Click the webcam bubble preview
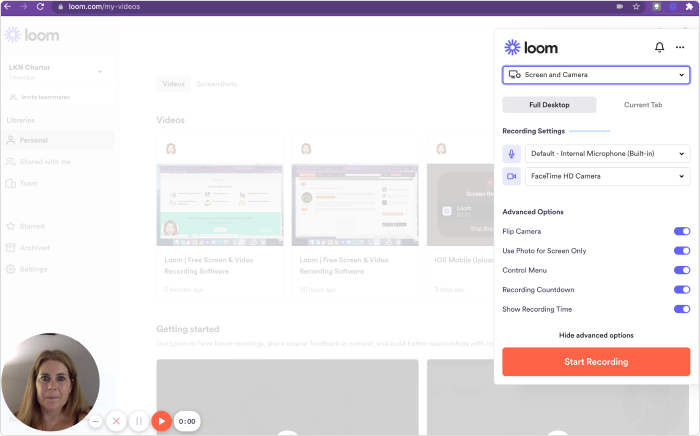The image size is (700, 436). tap(50, 382)
